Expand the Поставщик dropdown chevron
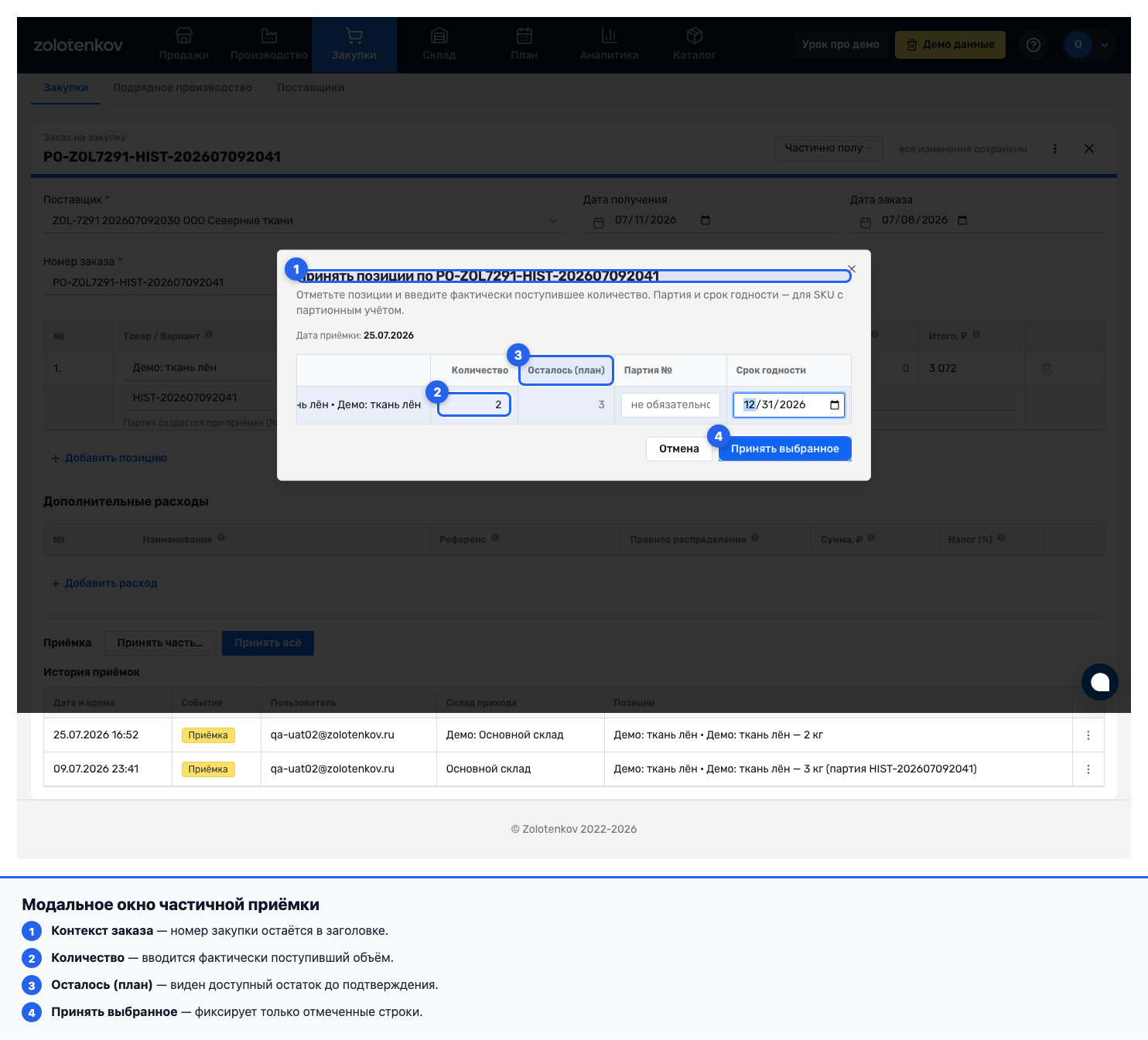 coord(552,220)
